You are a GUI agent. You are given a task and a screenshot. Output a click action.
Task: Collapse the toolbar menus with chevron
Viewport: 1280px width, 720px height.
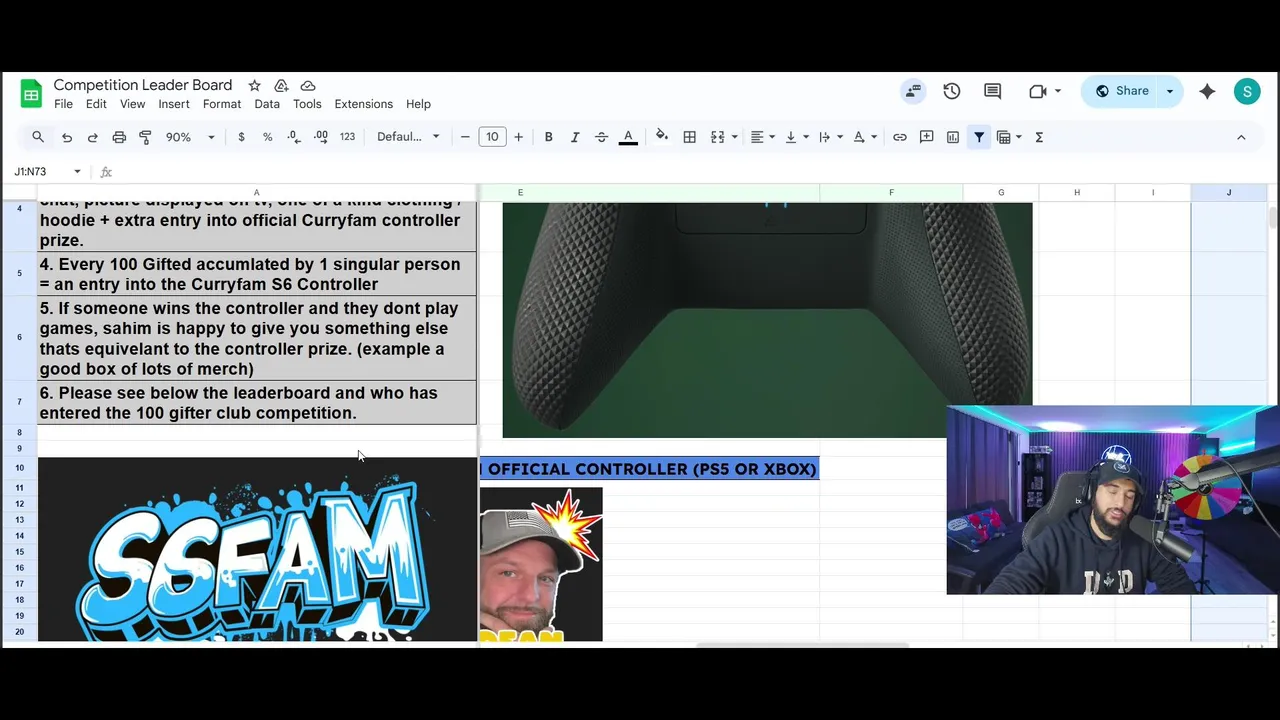coord(1241,137)
